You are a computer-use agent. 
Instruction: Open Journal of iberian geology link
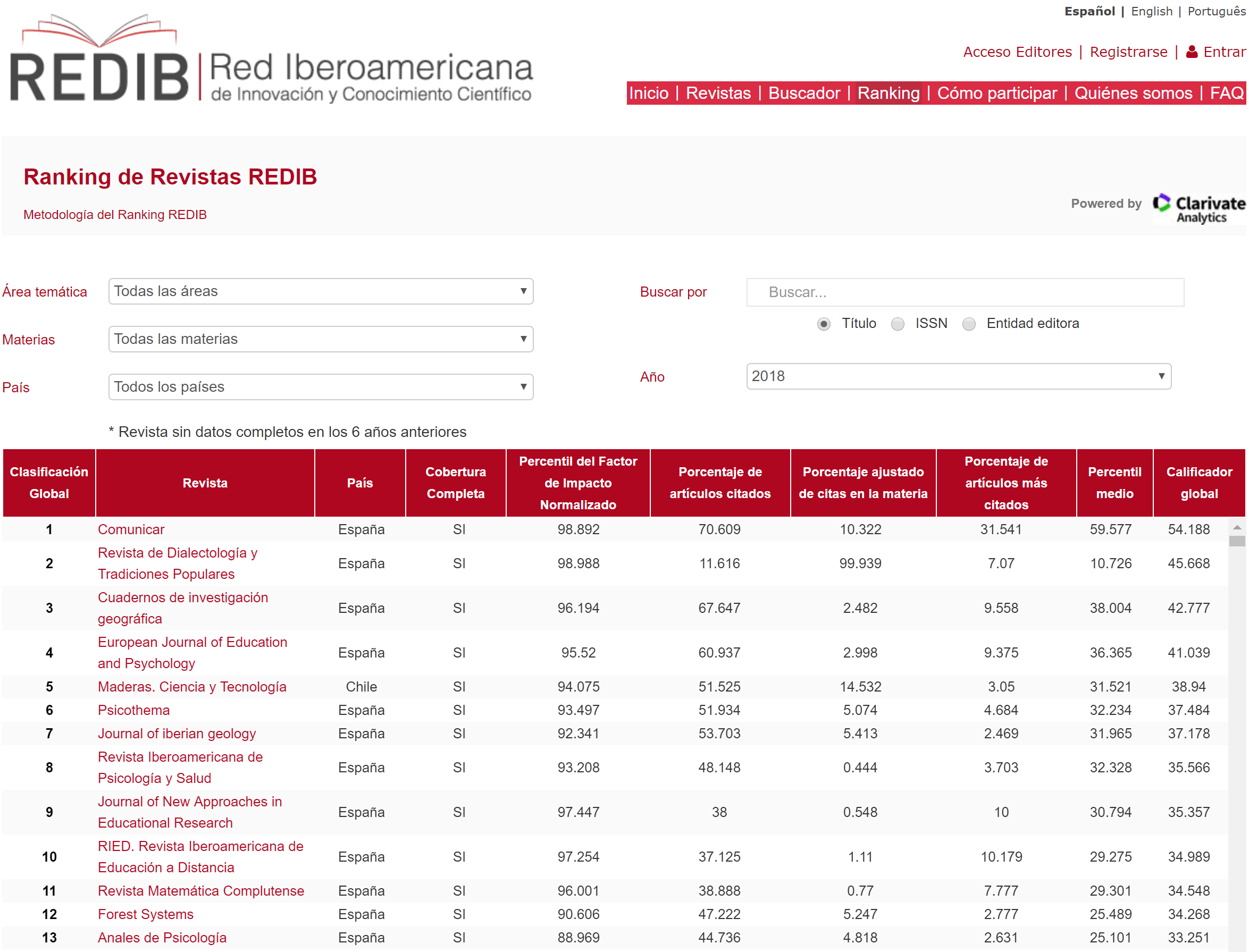(x=177, y=733)
